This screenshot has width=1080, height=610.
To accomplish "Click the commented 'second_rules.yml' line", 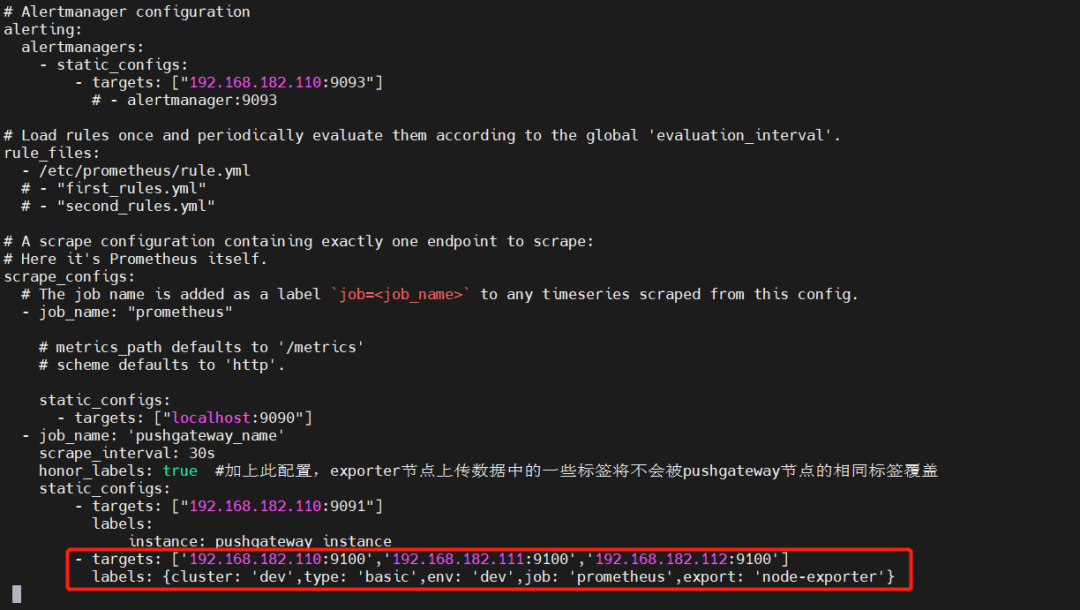I will (x=118, y=206).
